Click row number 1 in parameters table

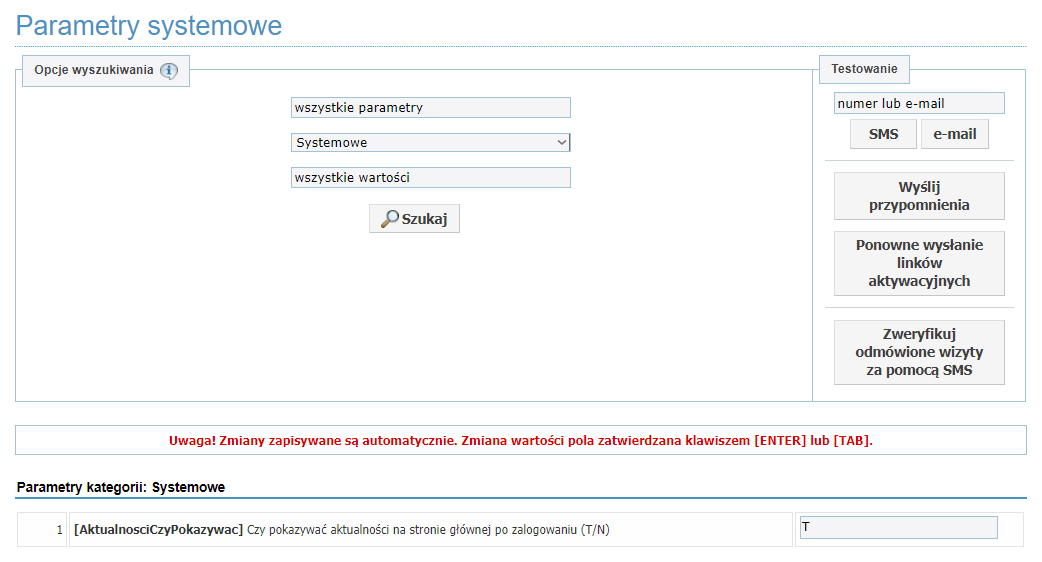[60, 530]
